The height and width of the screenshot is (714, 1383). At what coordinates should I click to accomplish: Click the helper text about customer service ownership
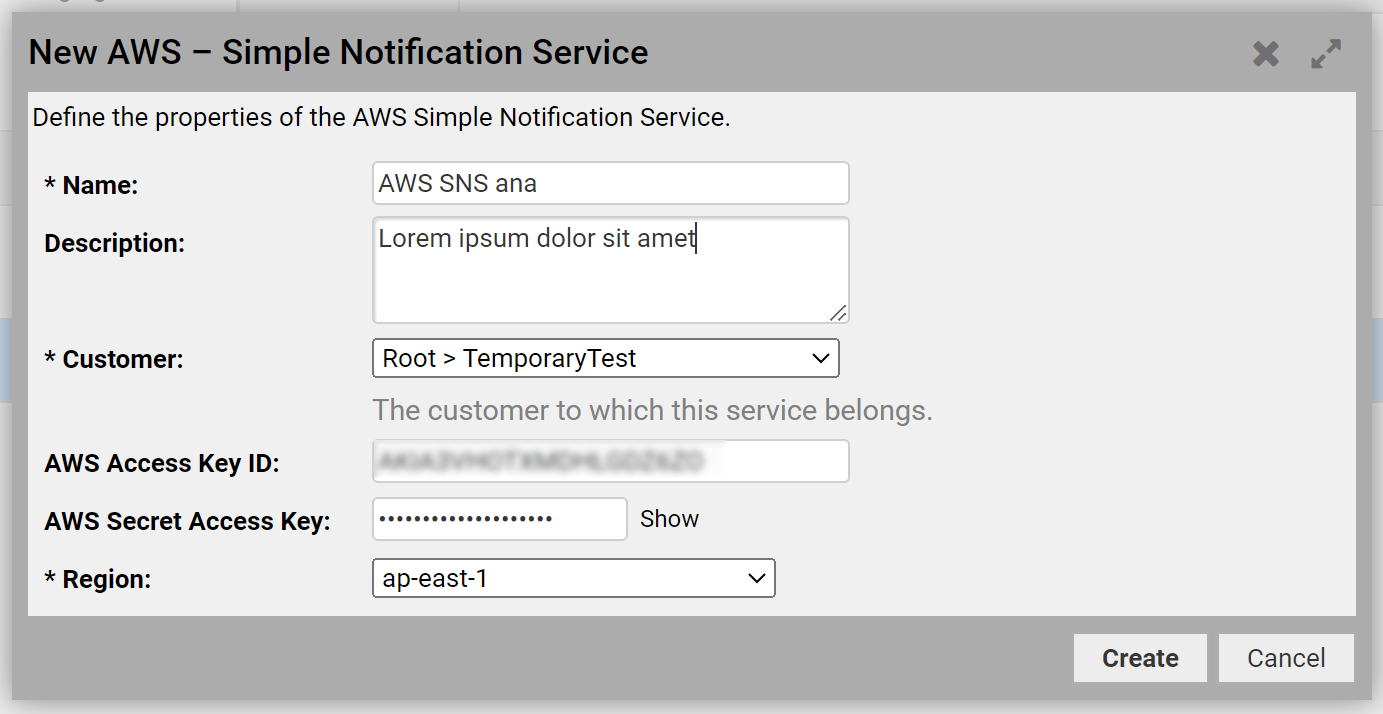[652, 410]
